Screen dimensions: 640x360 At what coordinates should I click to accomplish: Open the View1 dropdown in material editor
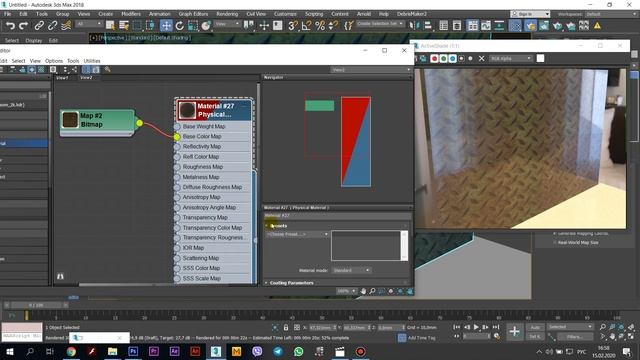(x=371, y=70)
